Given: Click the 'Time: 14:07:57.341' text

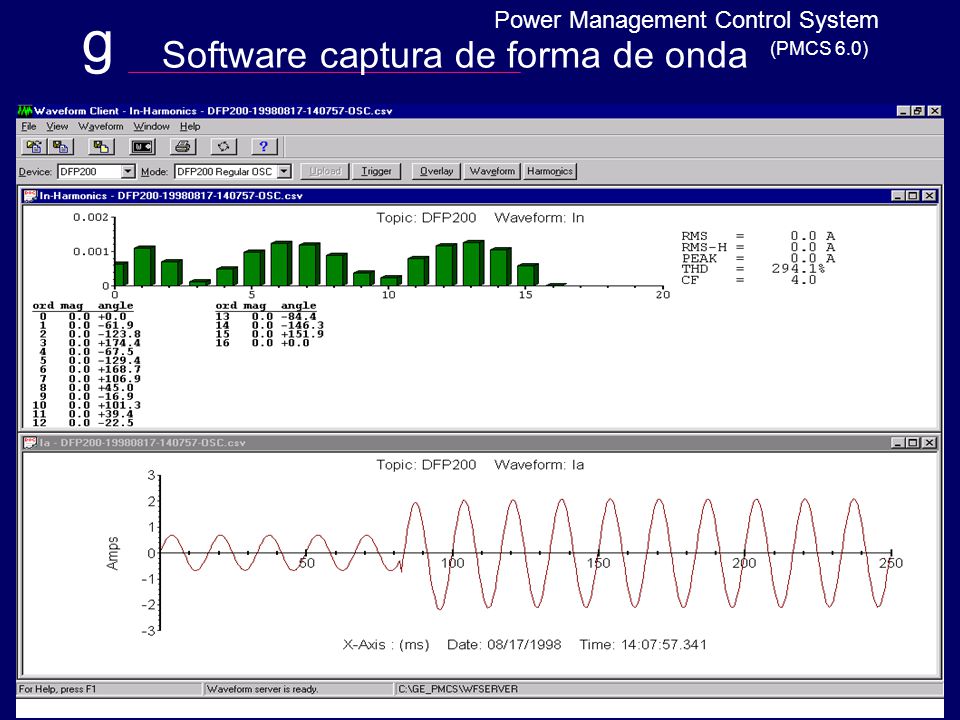Looking at the screenshot, I should (x=643, y=645).
